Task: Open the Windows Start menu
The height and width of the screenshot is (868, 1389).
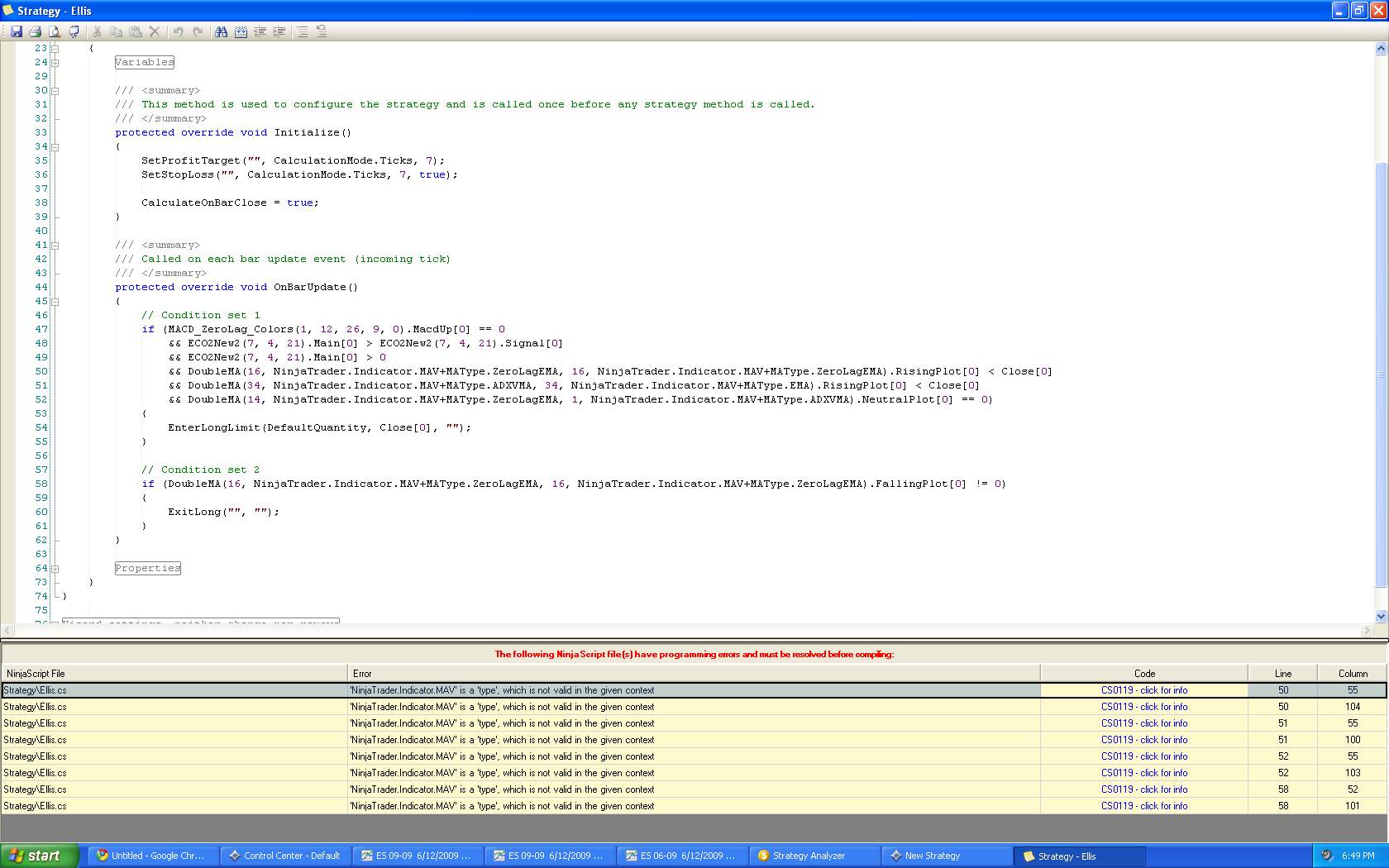Action: coord(40,856)
